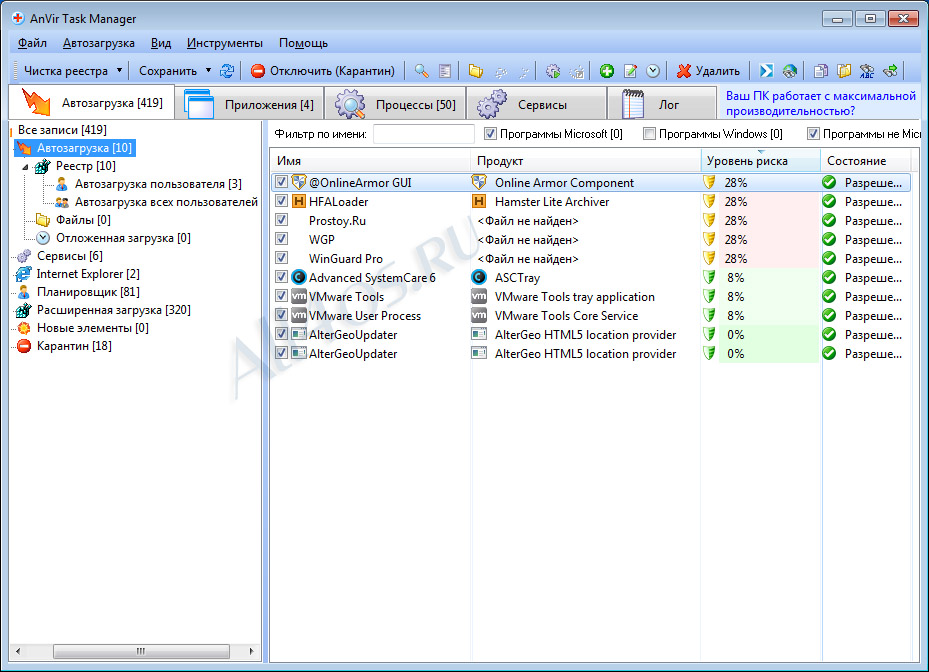Click the red X Удалить button
The image size is (929, 672).
point(708,71)
